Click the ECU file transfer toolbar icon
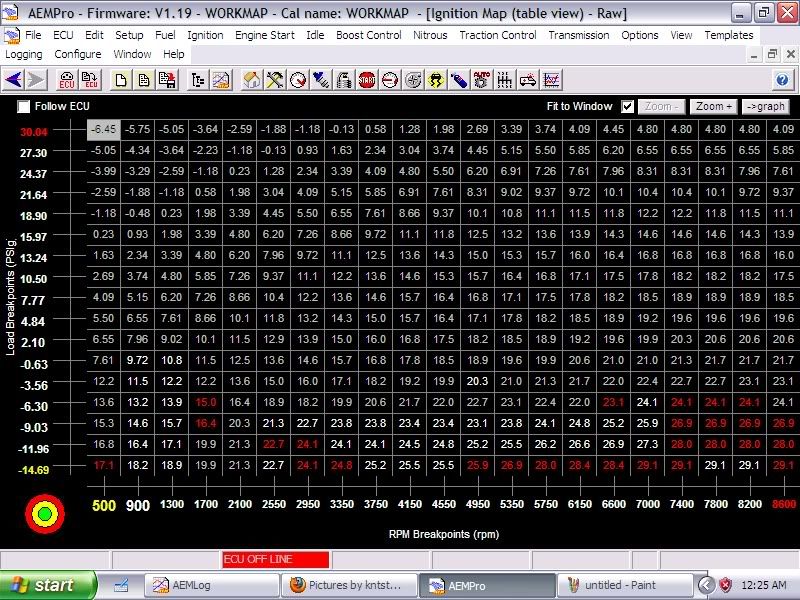 tap(90, 80)
